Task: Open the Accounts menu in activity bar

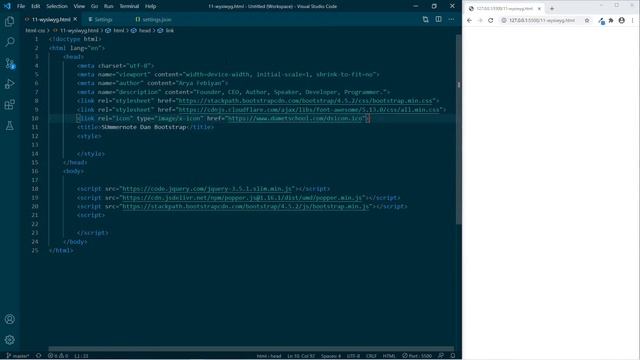Action: tap(10, 319)
